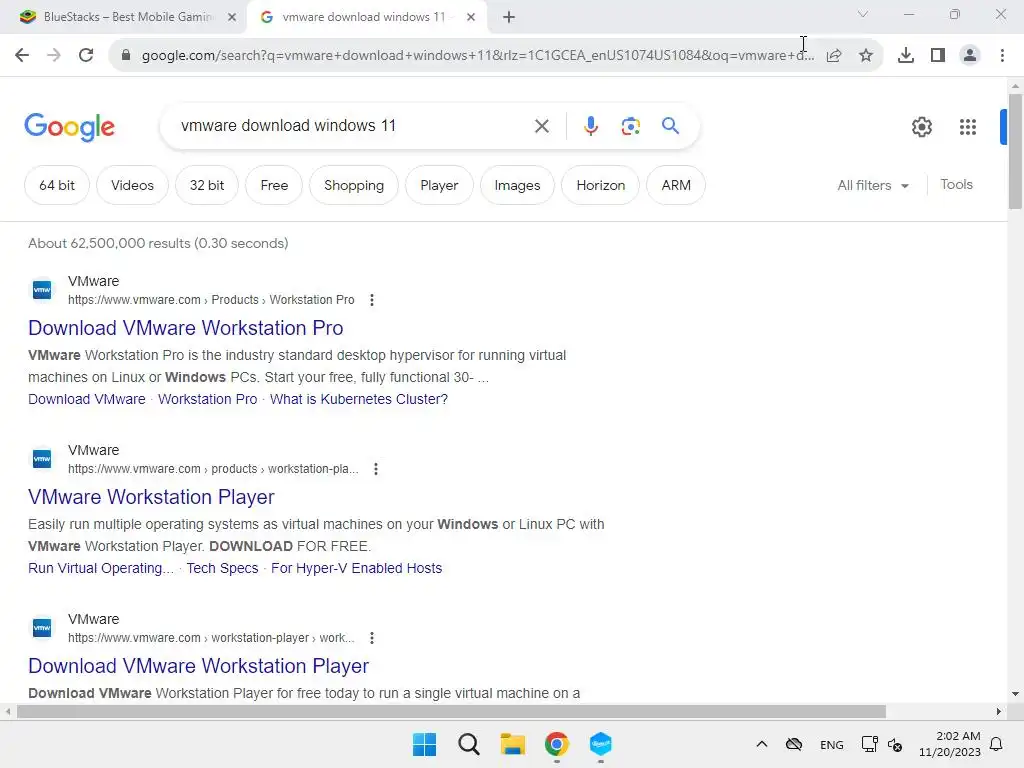Toggle Chrome side panel icon
Viewport: 1024px width, 768px height.
(x=938, y=56)
